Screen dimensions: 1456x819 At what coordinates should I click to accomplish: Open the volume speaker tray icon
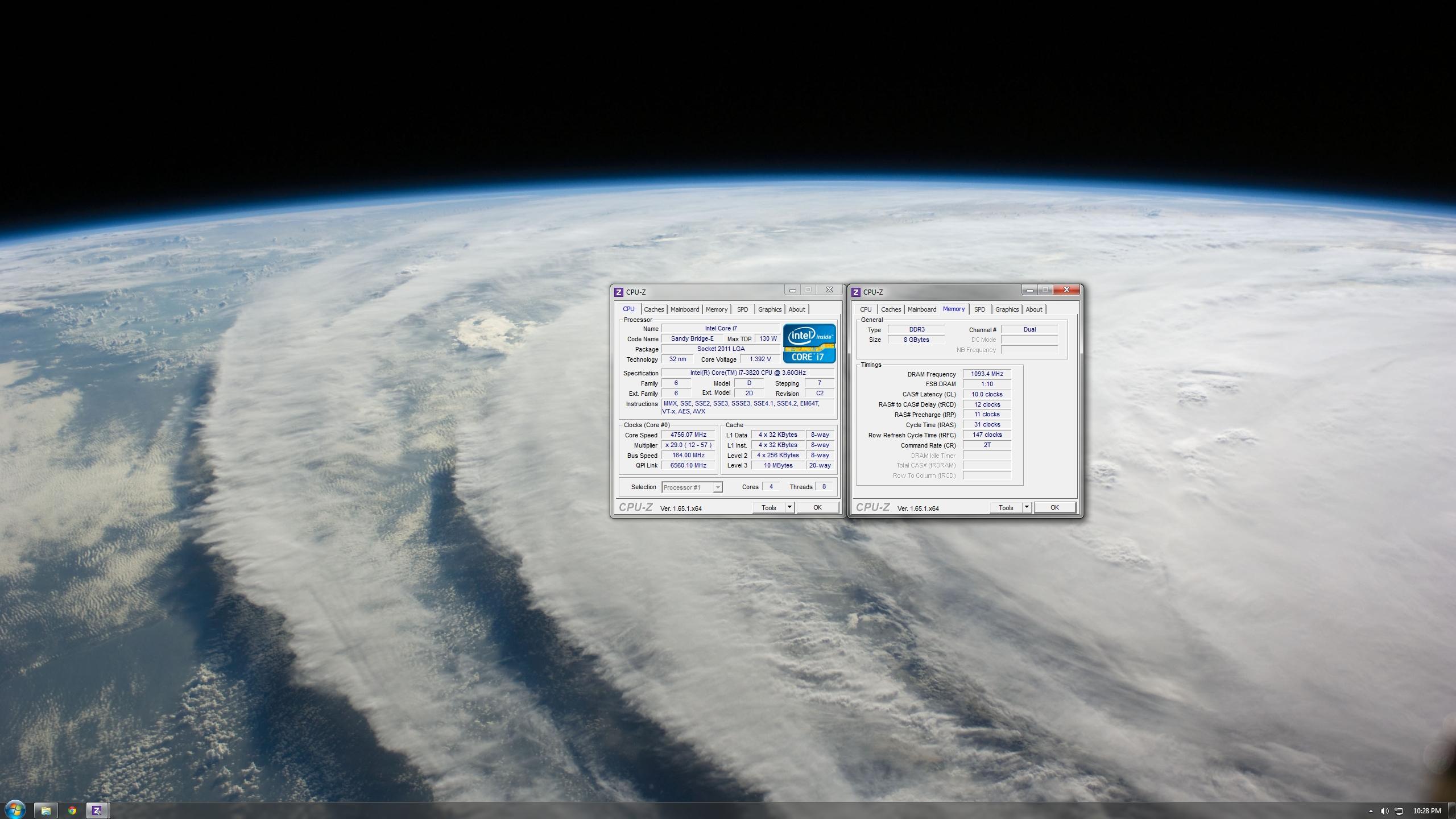point(1384,811)
